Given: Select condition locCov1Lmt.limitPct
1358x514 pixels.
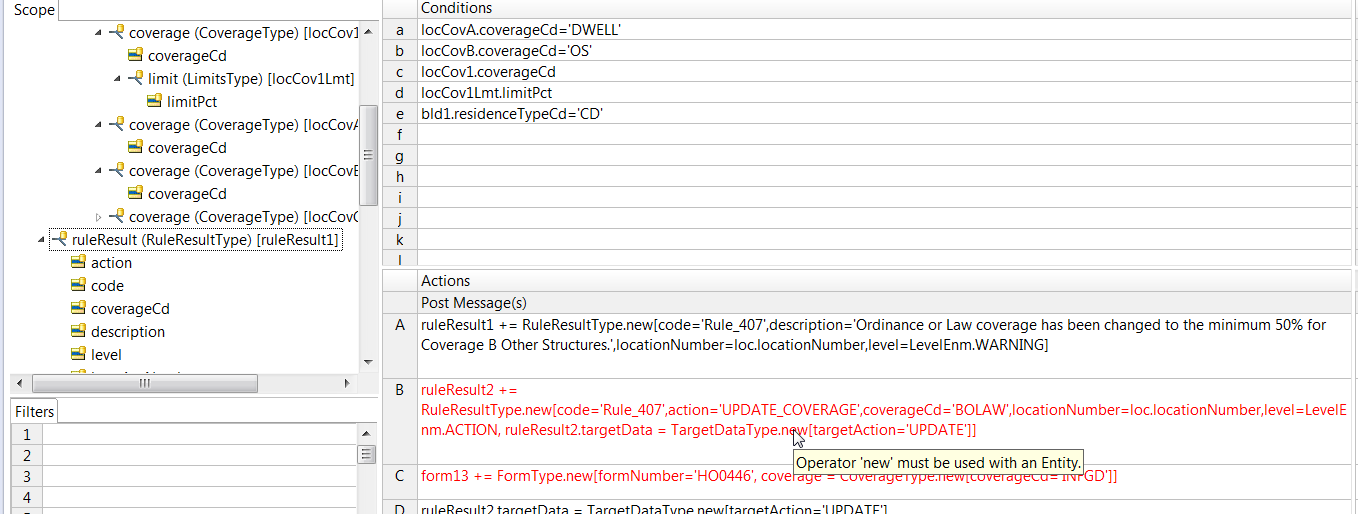Looking at the screenshot, I should point(884,92).
